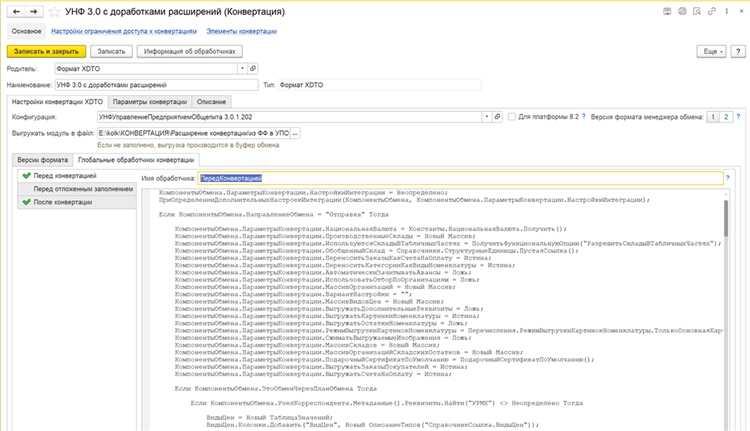Click the second window toolbar icon in the title bar
Image resolution: width=750 pixels, height=431 pixels.
[x=682, y=11]
